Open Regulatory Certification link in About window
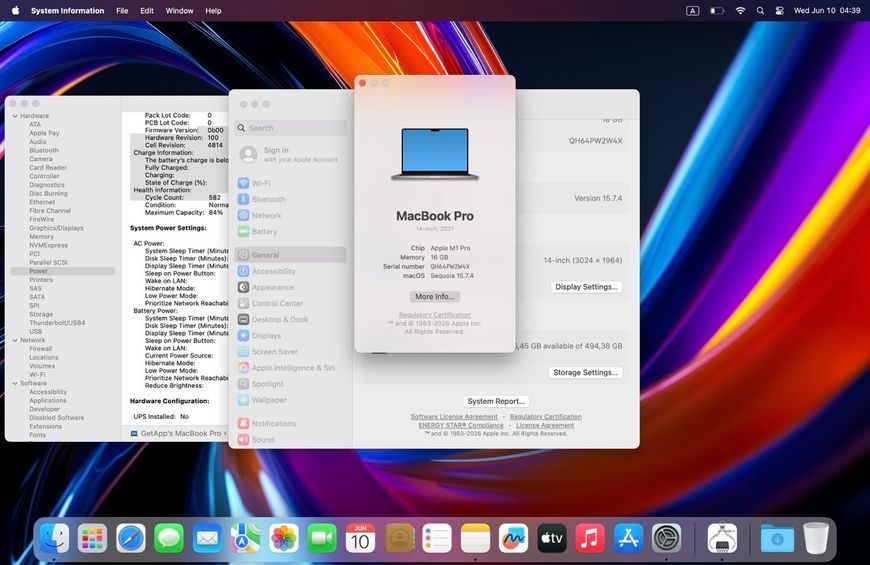Image resolution: width=870 pixels, height=565 pixels. (x=434, y=315)
